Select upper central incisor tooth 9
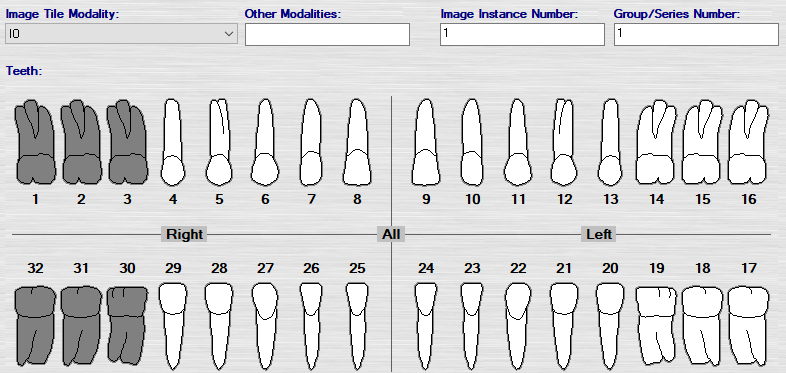The height and width of the screenshot is (373, 786). pyautogui.click(x=426, y=142)
